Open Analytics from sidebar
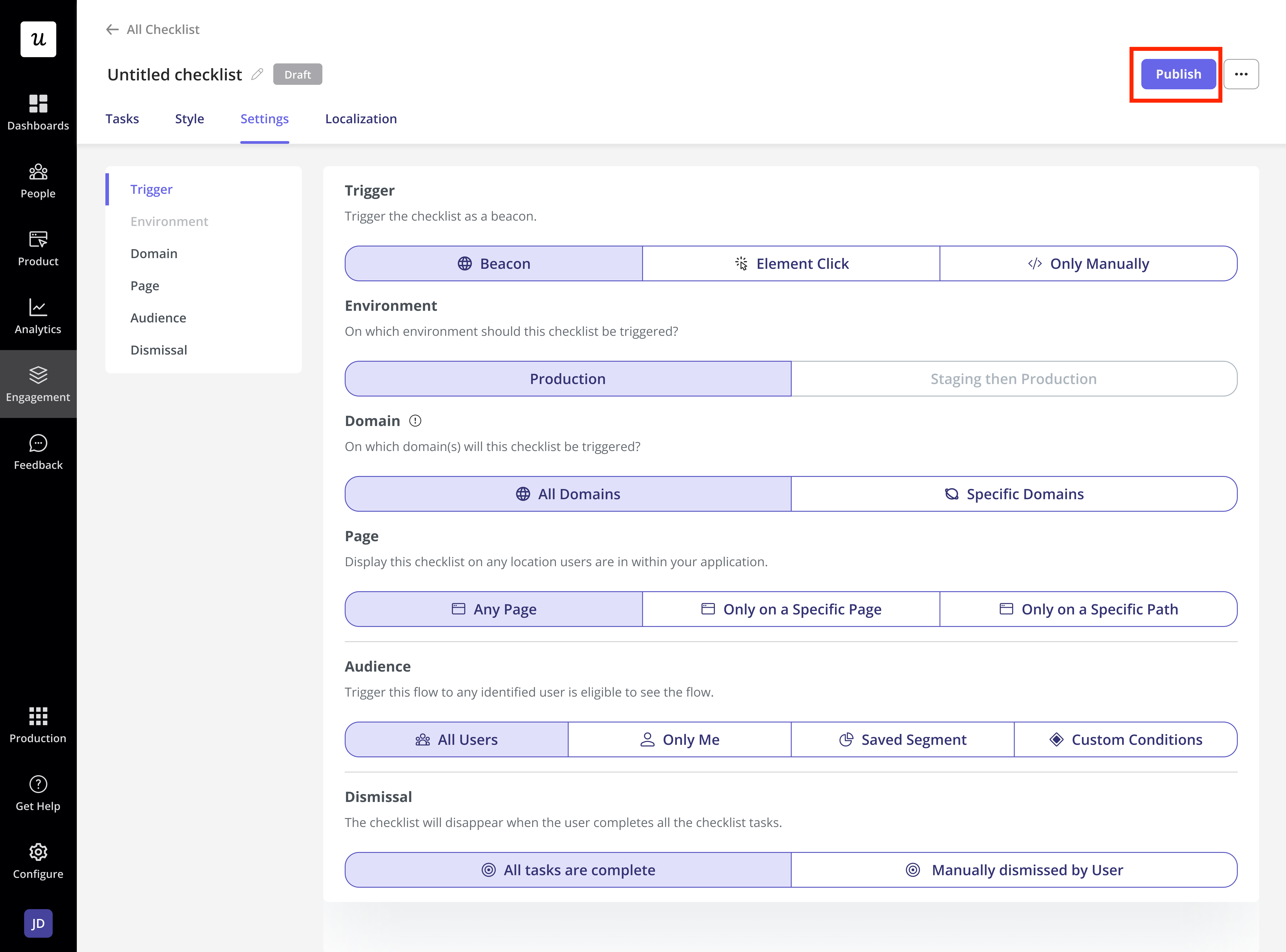1286x952 pixels. point(38,316)
